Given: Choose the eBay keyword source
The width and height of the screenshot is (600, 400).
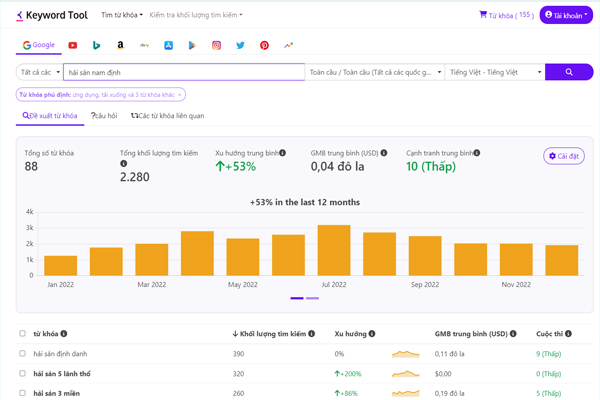Looking at the screenshot, I should click(144, 45).
